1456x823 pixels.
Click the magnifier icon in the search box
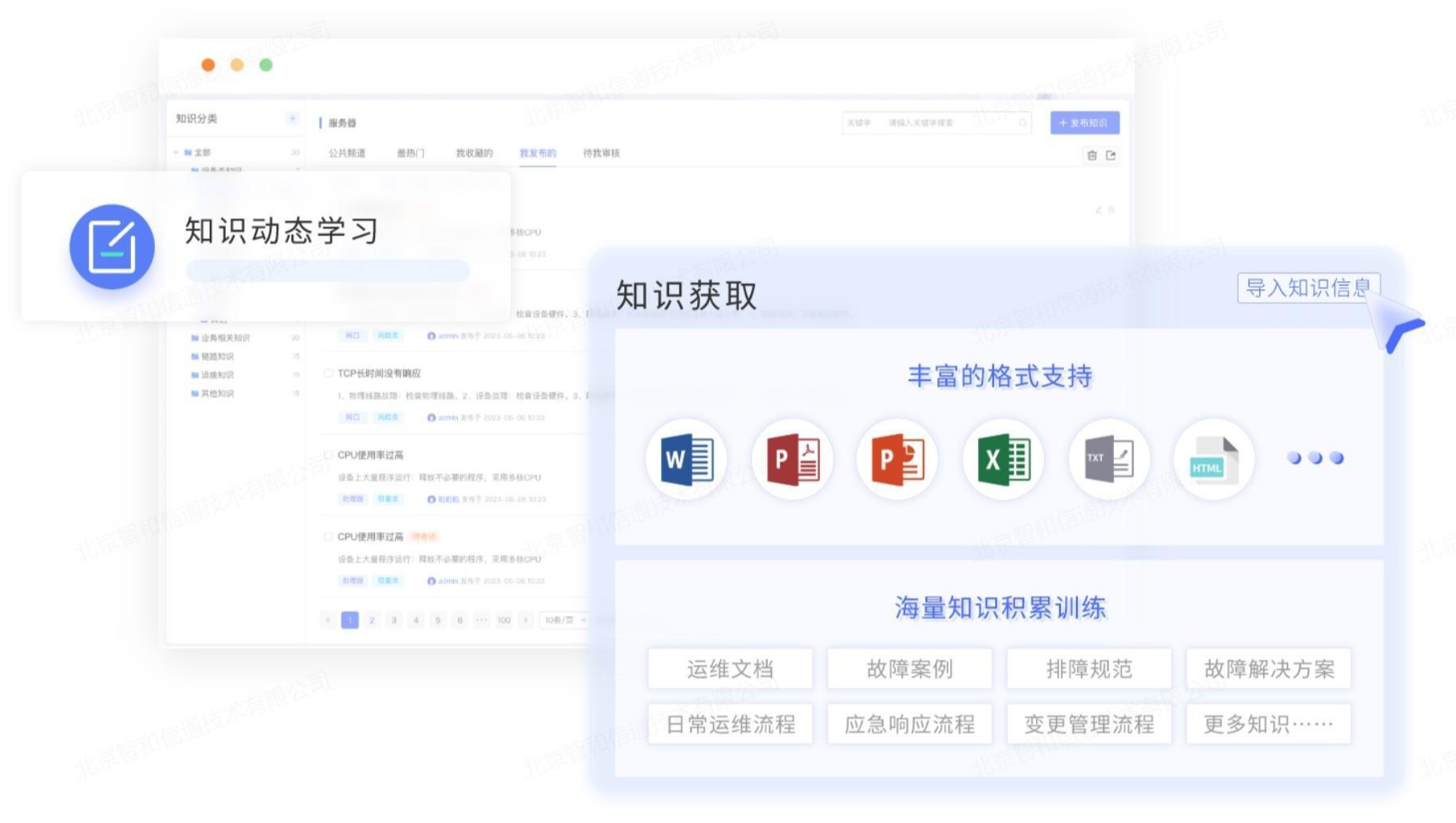tap(1022, 123)
